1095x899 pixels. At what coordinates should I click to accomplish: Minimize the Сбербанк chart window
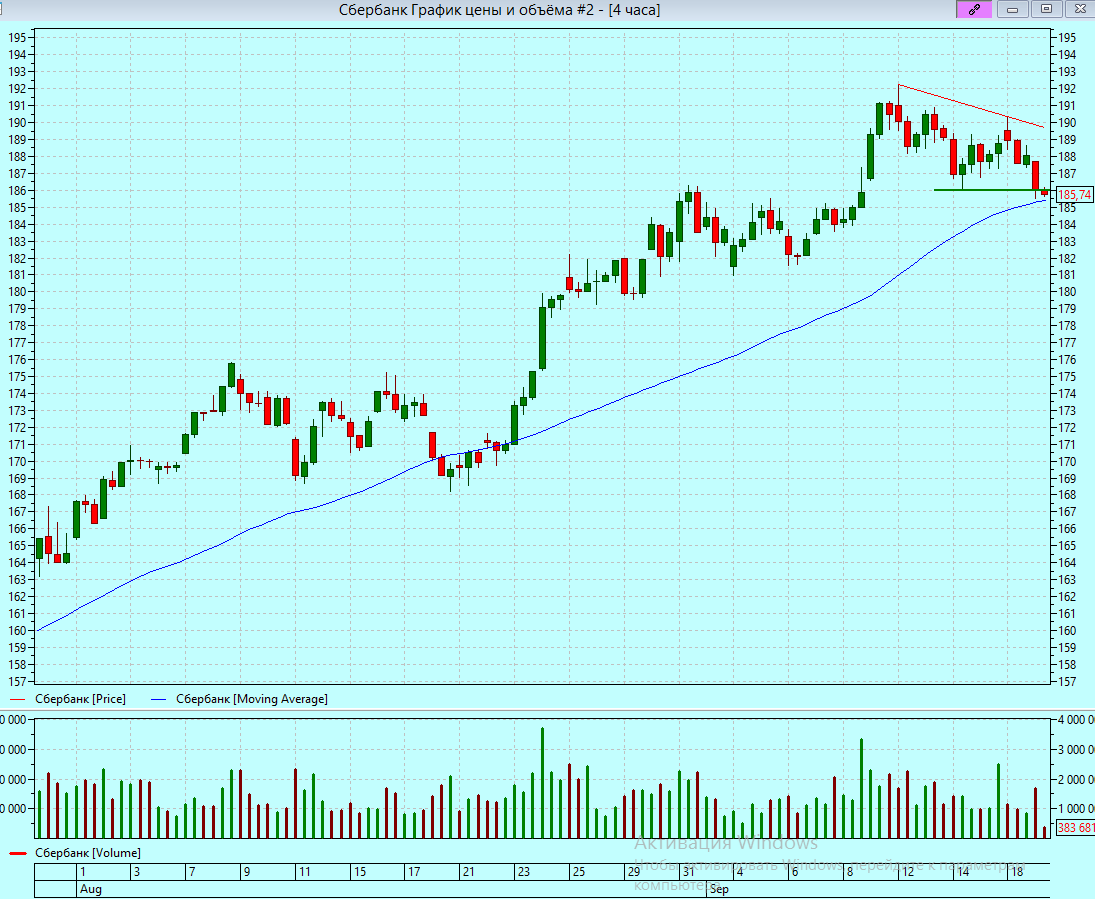(x=1012, y=9)
